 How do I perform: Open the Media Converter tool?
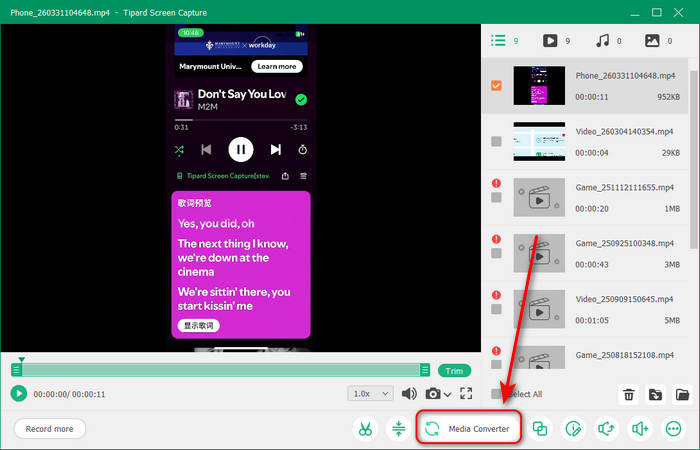coord(468,429)
